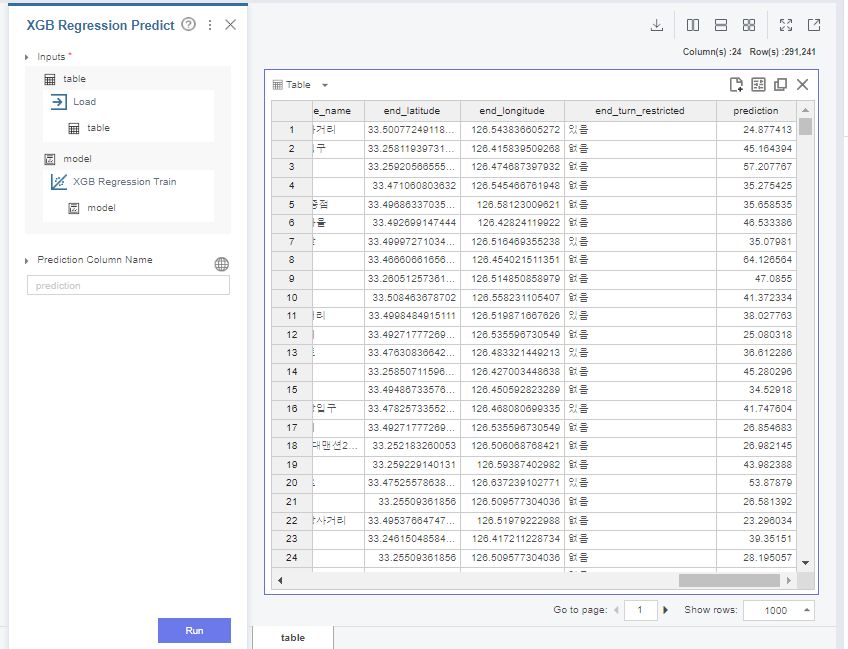Close the Table view panel
The image size is (848, 649).
(803, 84)
